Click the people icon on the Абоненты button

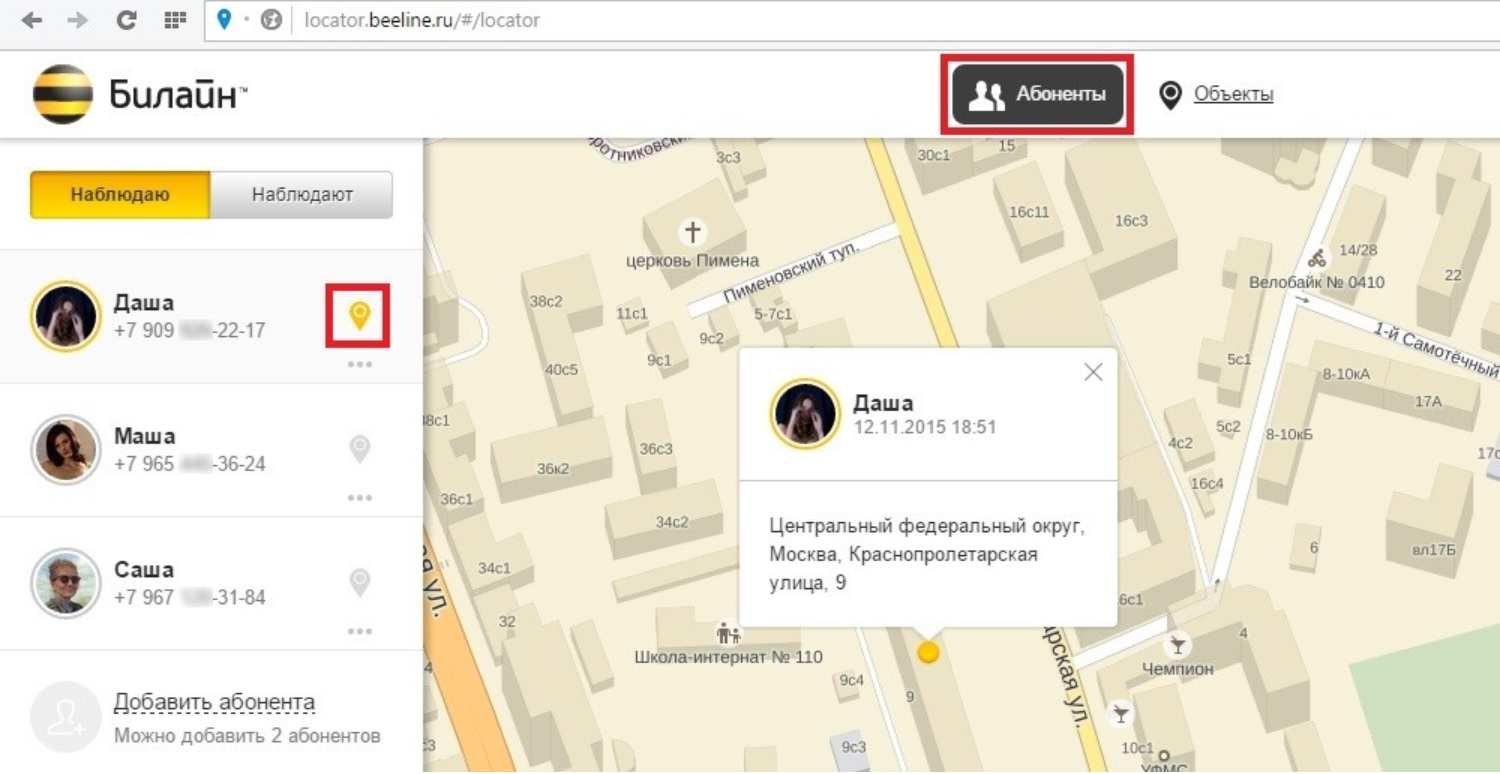990,92
